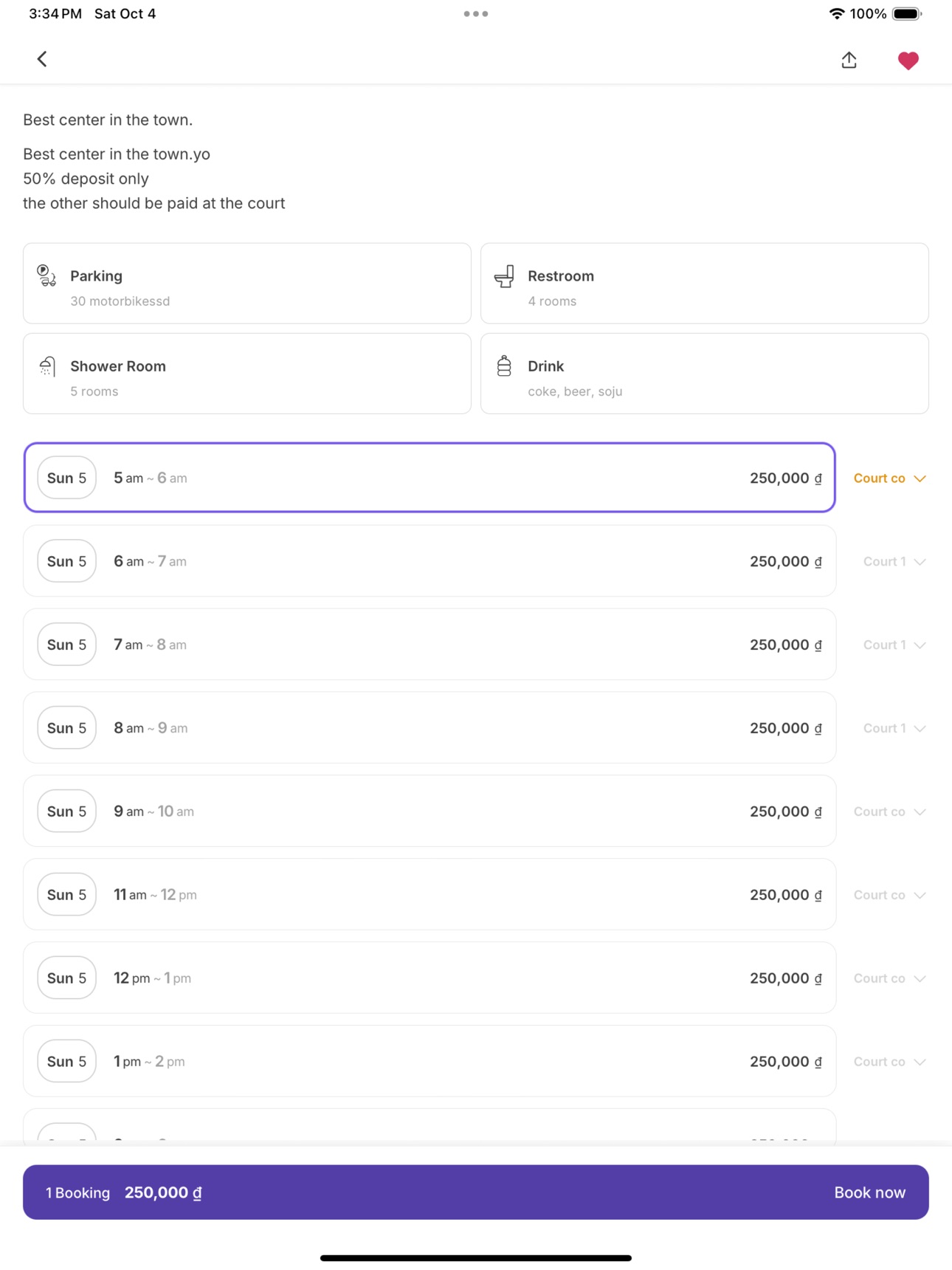Open the three-dot multitasking menu

click(476, 14)
